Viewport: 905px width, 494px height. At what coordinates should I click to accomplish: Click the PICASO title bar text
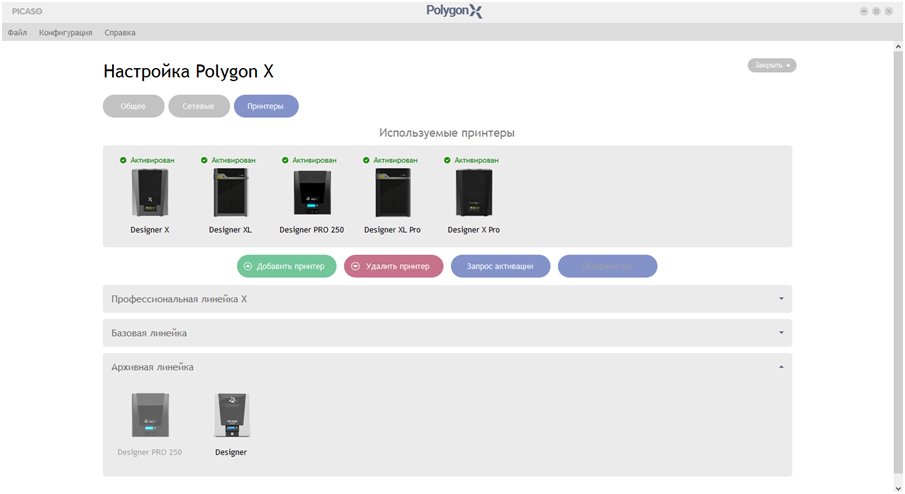(27, 11)
